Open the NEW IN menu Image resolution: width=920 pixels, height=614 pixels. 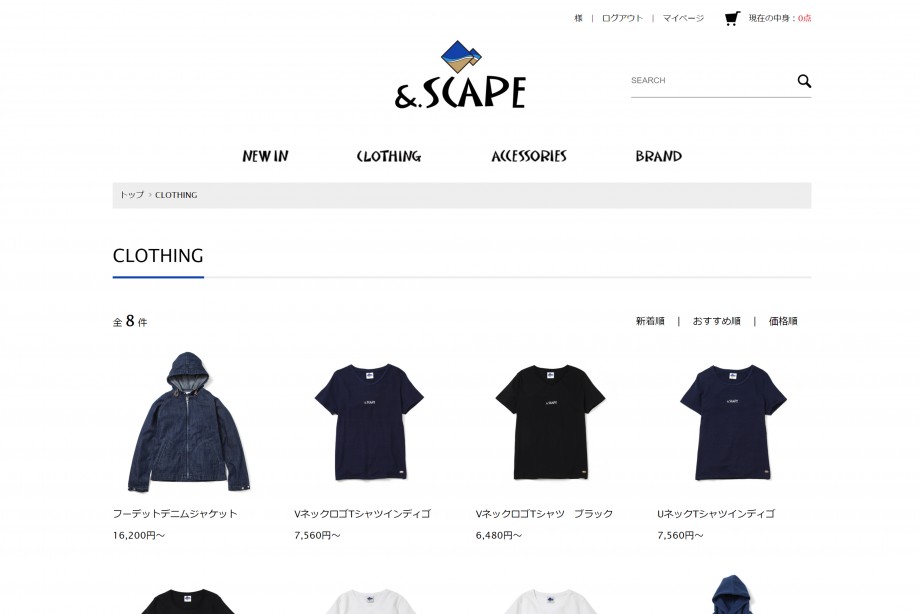pos(265,156)
